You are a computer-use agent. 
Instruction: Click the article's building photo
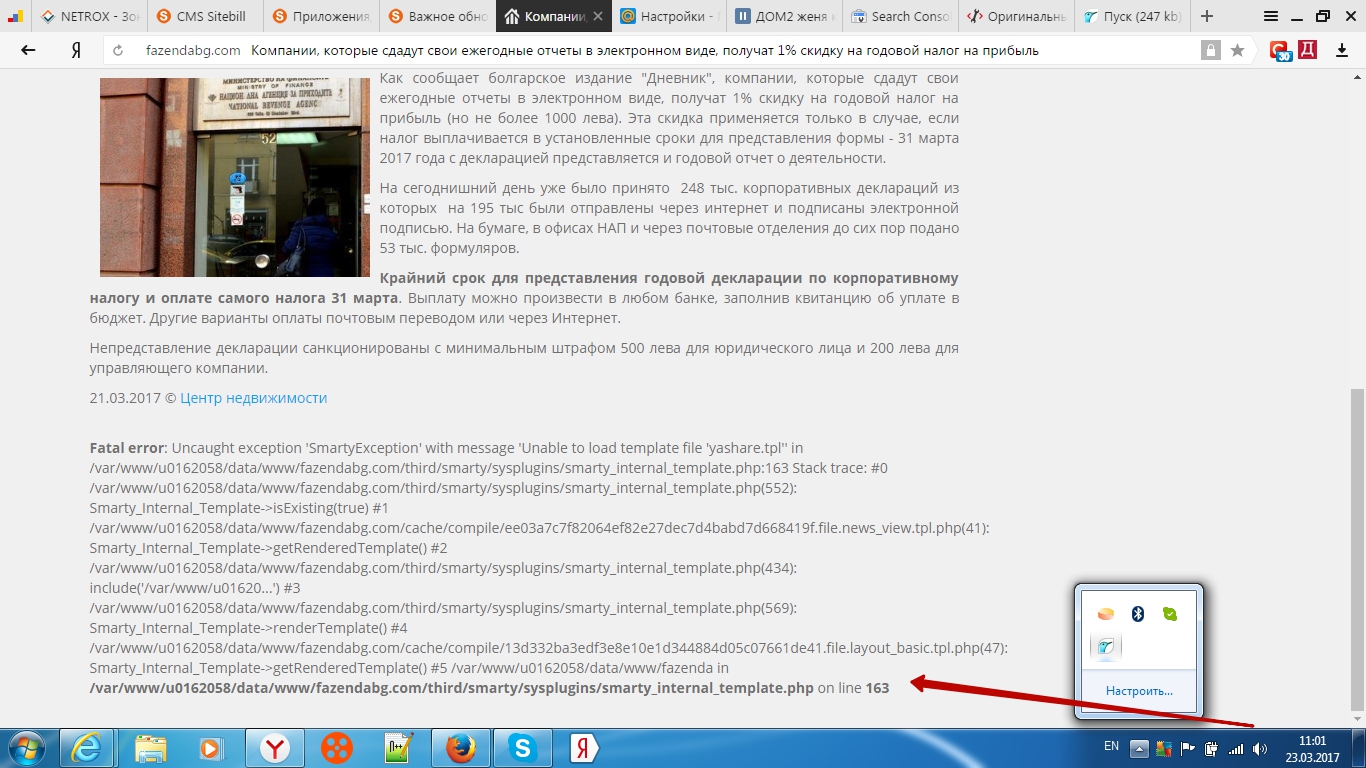235,177
